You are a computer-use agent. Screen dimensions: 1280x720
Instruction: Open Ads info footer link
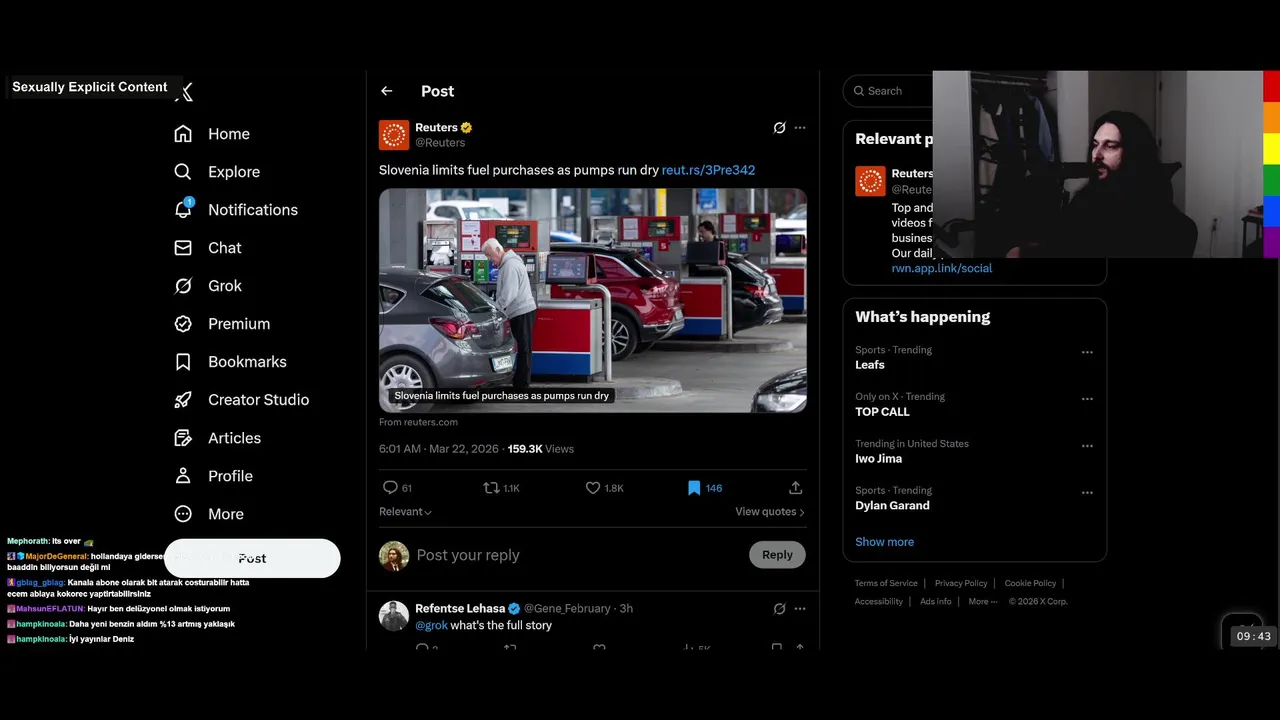(x=936, y=602)
